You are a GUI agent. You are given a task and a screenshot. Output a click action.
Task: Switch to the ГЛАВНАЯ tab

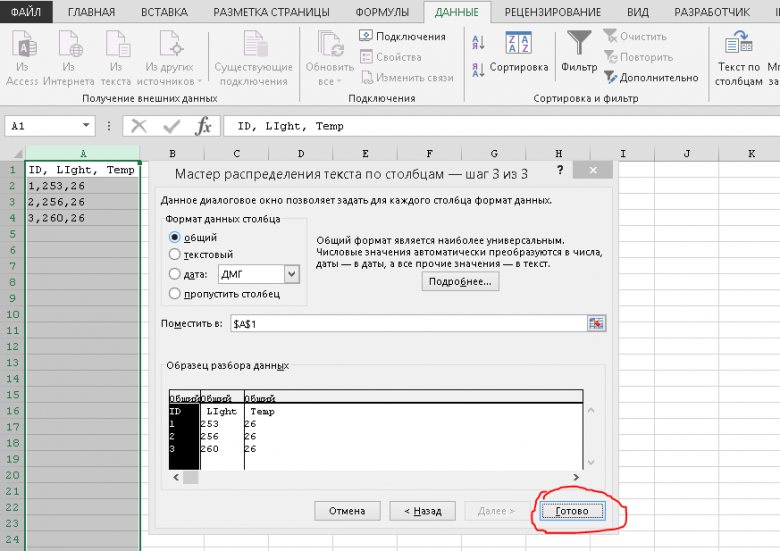(x=92, y=12)
